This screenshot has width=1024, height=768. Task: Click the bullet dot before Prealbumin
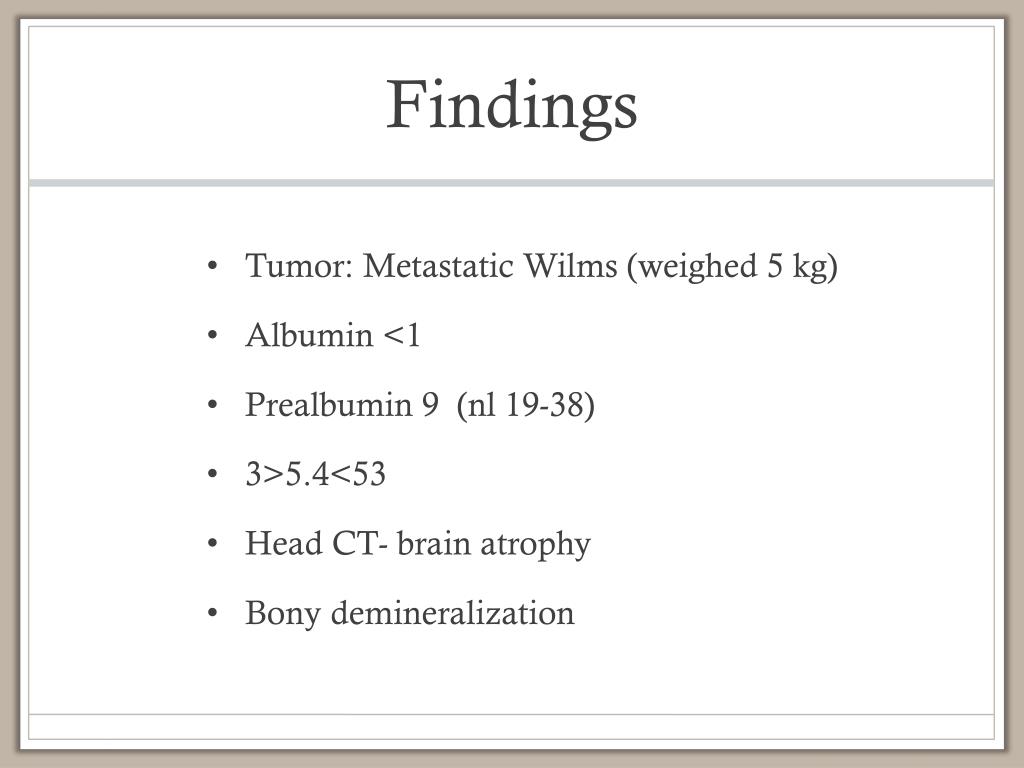tap(212, 405)
